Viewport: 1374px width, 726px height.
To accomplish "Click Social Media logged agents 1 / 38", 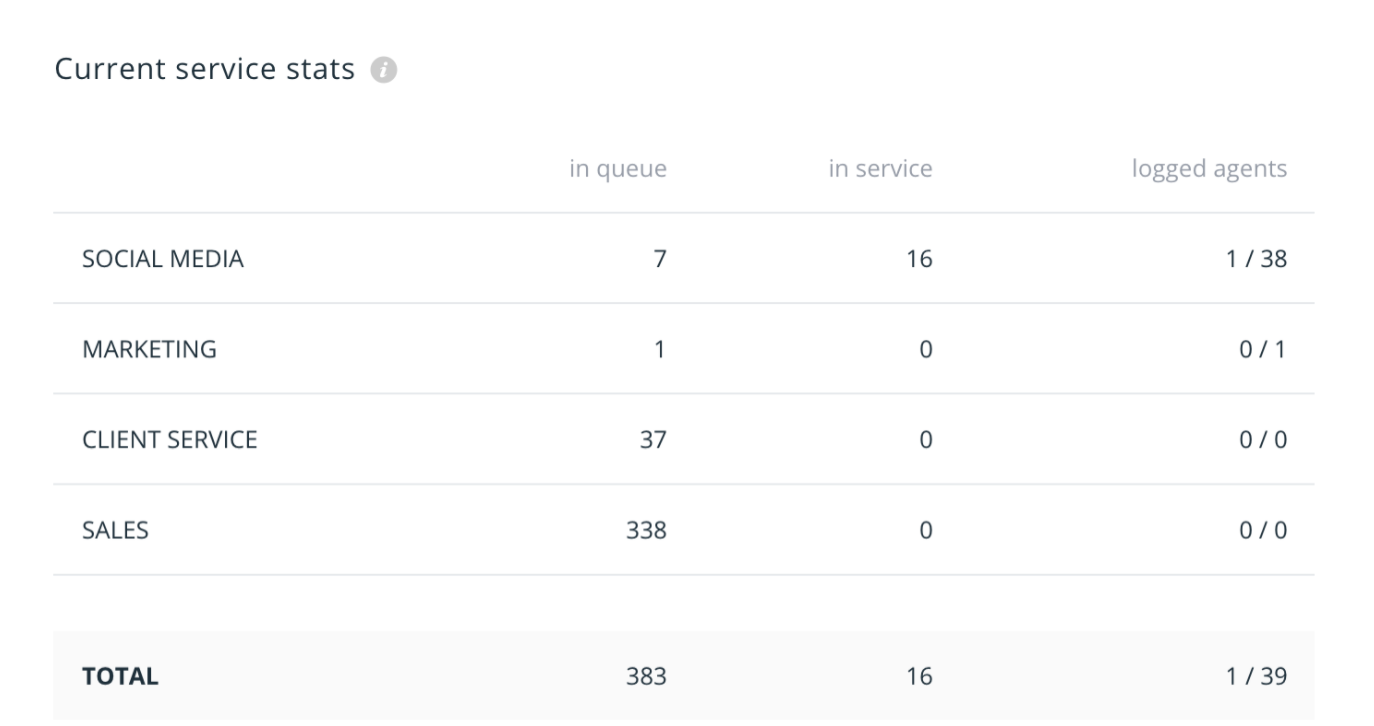I will [x=1256, y=259].
